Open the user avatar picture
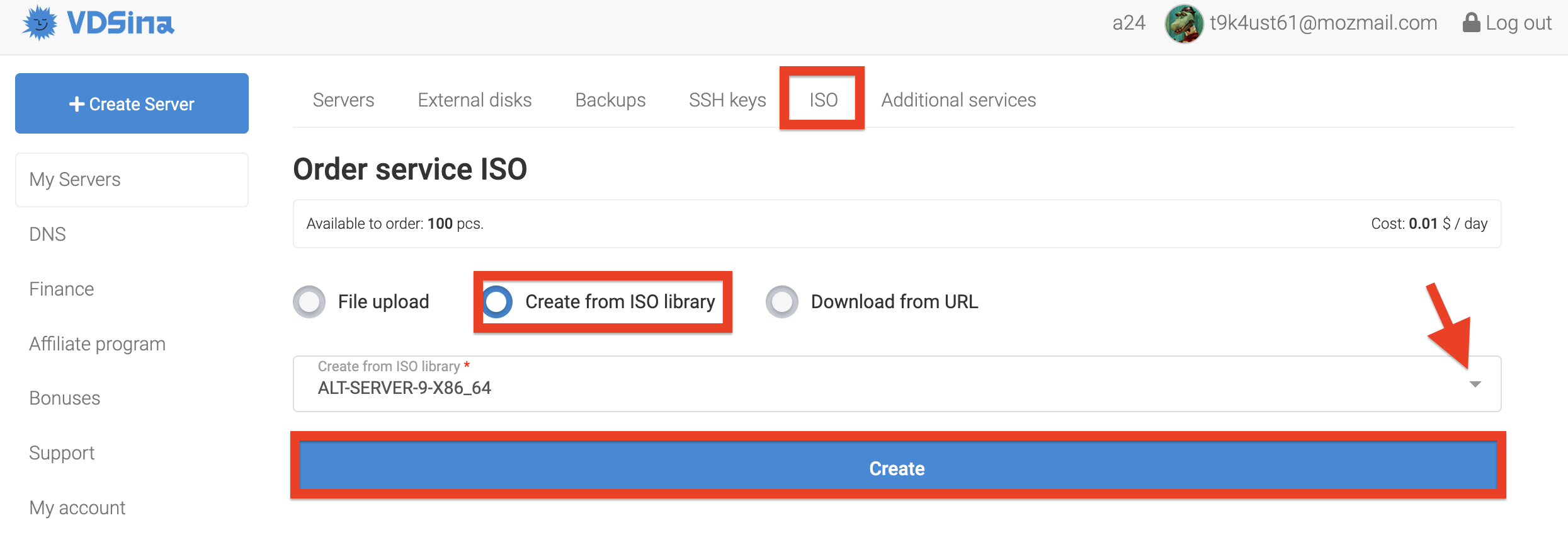 1184,23
